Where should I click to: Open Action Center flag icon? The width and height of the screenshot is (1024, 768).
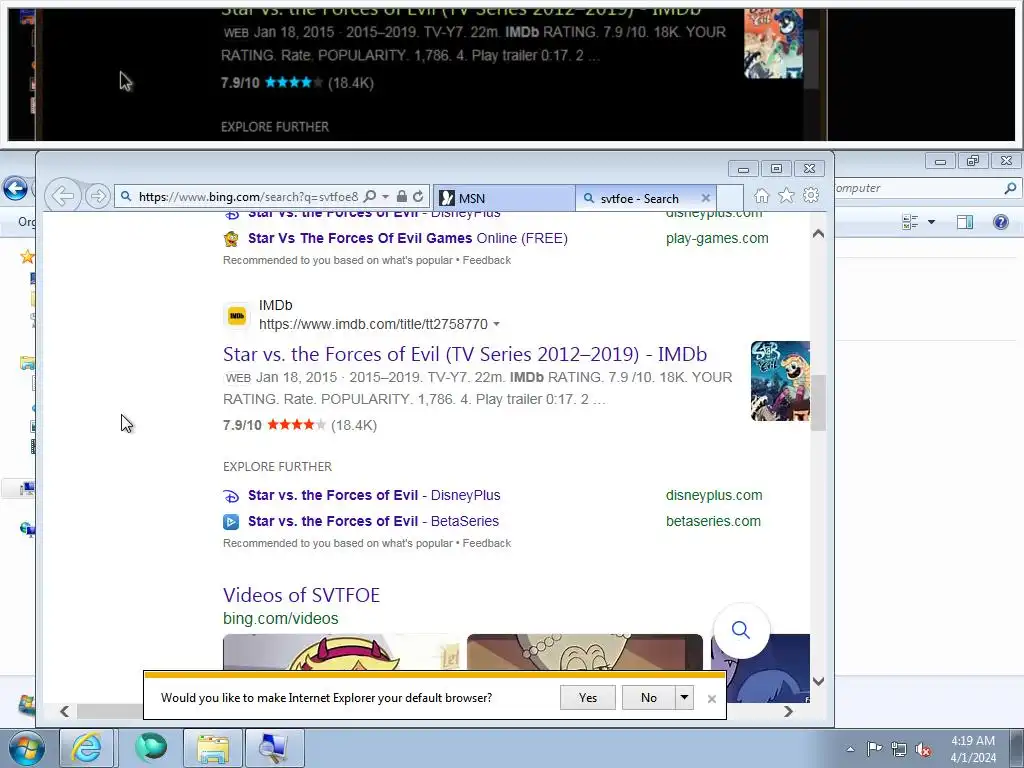[874, 749]
